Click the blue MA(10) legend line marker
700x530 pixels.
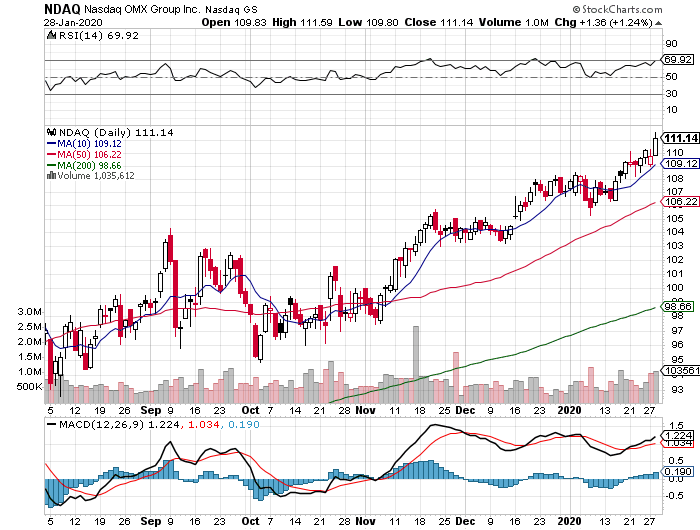click(x=52, y=143)
